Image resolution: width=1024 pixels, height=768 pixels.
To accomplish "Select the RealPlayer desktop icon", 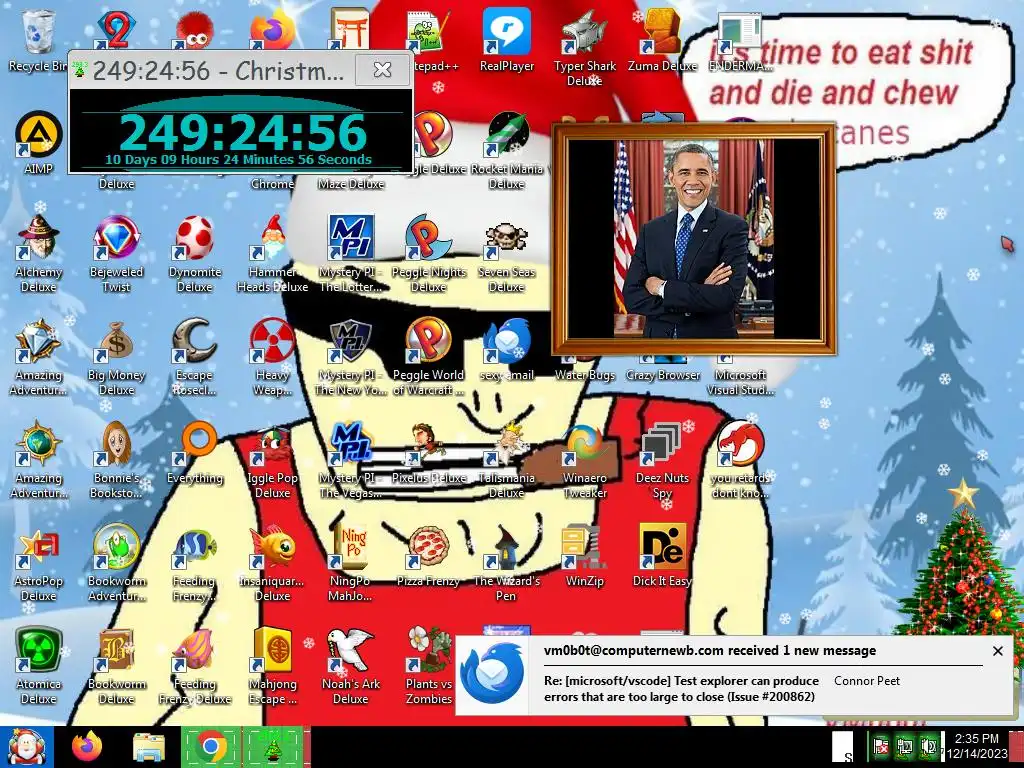I will coord(506,40).
